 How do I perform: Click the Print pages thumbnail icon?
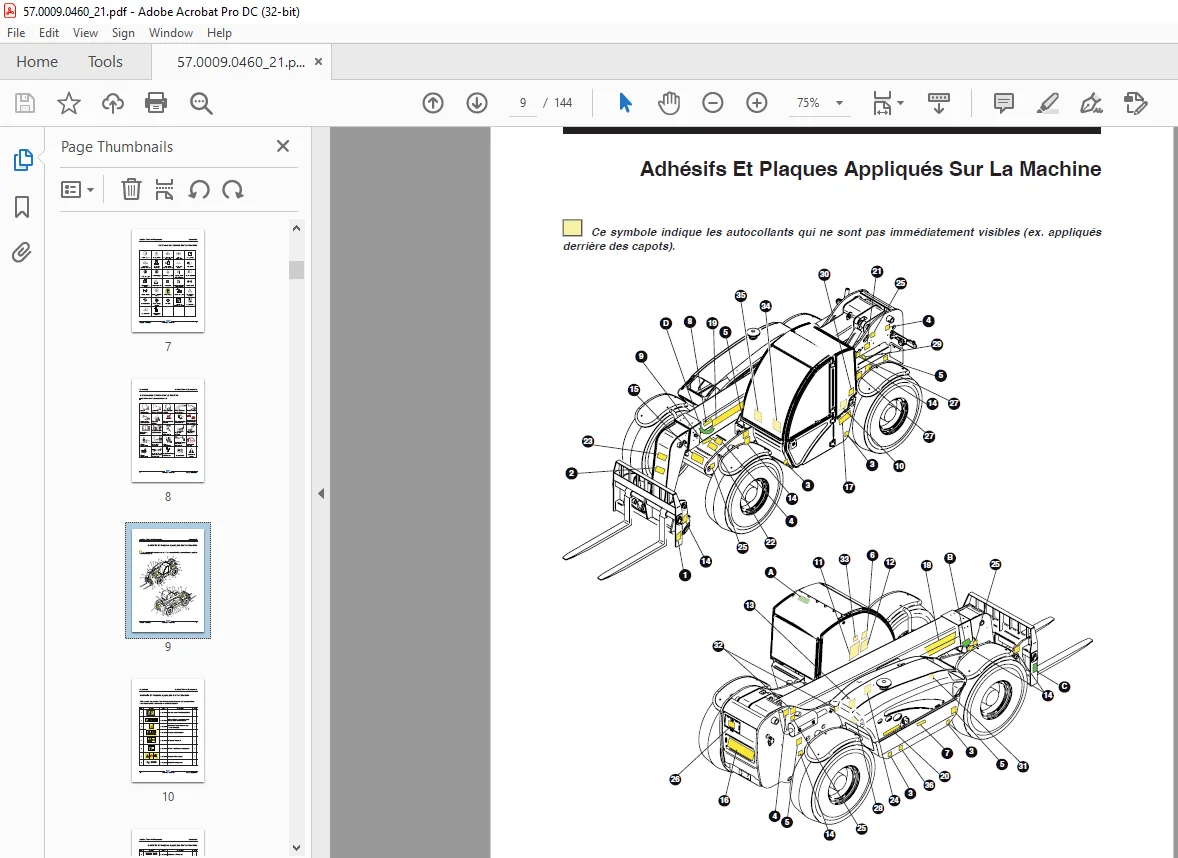pyautogui.click(x=165, y=189)
